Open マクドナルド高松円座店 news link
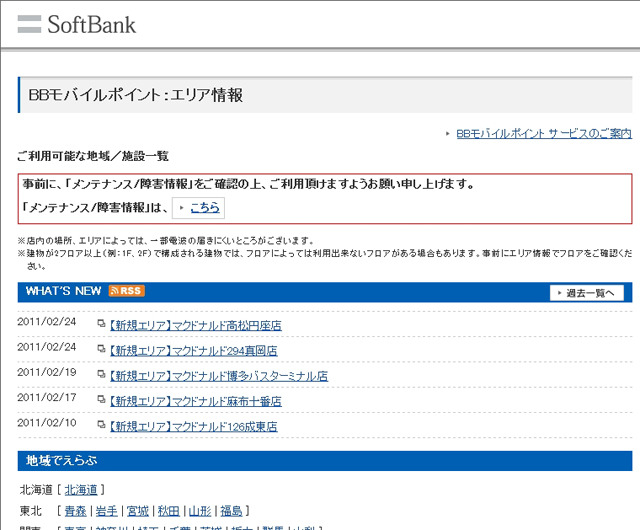Image resolution: width=640 pixels, height=530 pixels. [196, 325]
